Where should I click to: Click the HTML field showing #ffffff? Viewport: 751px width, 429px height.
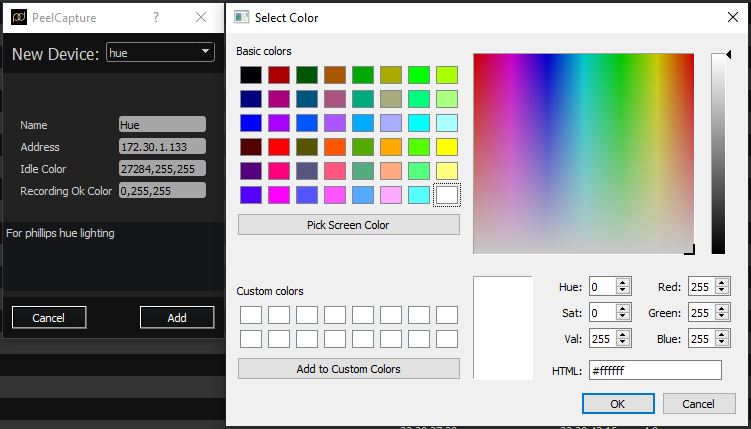pos(655,370)
